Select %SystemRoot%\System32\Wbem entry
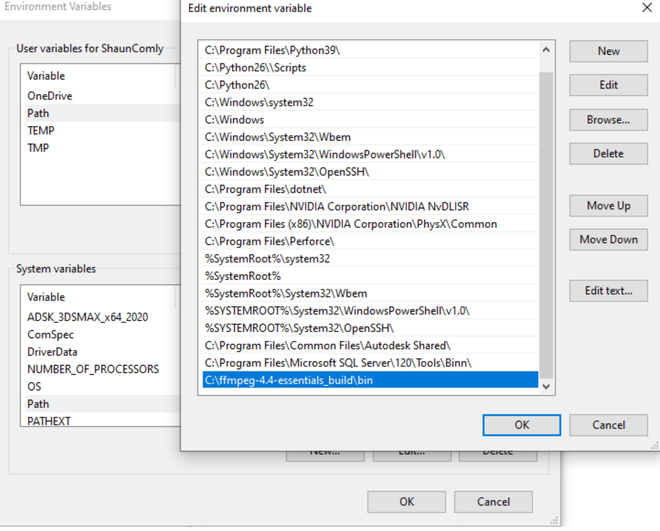 tap(370, 293)
